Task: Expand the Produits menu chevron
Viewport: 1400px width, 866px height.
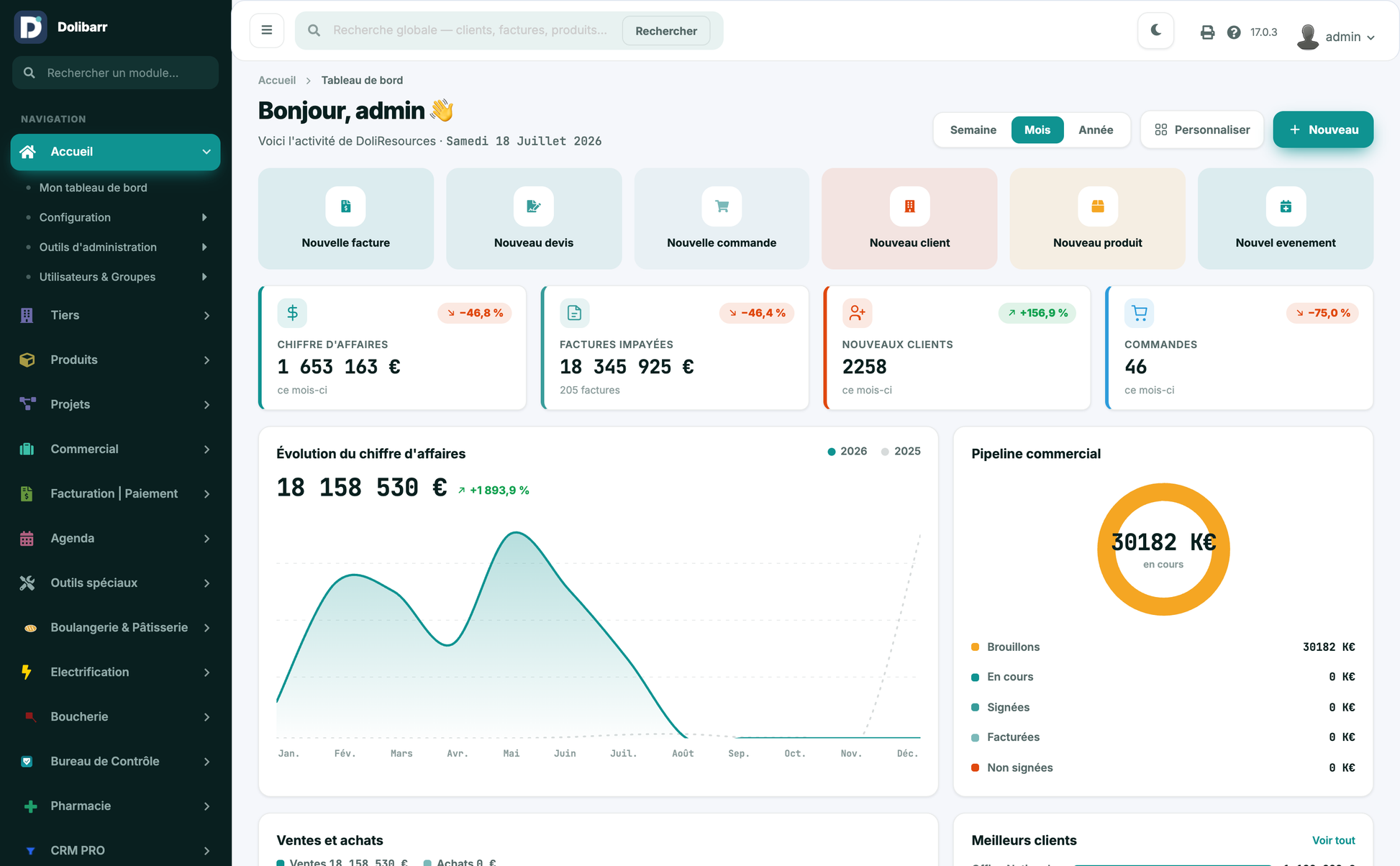Action: pyautogui.click(x=206, y=360)
